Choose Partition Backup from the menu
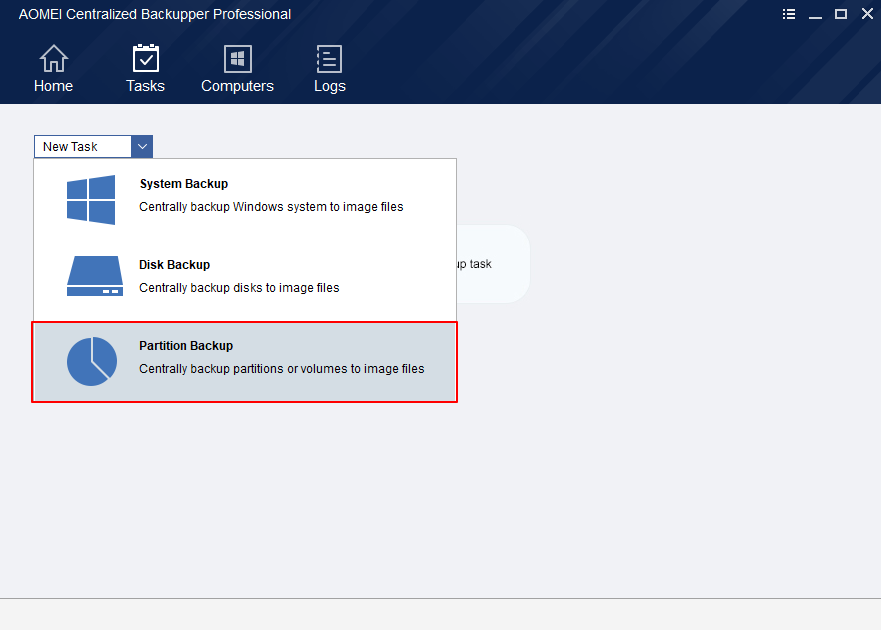881x630 pixels. coord(245,362)
